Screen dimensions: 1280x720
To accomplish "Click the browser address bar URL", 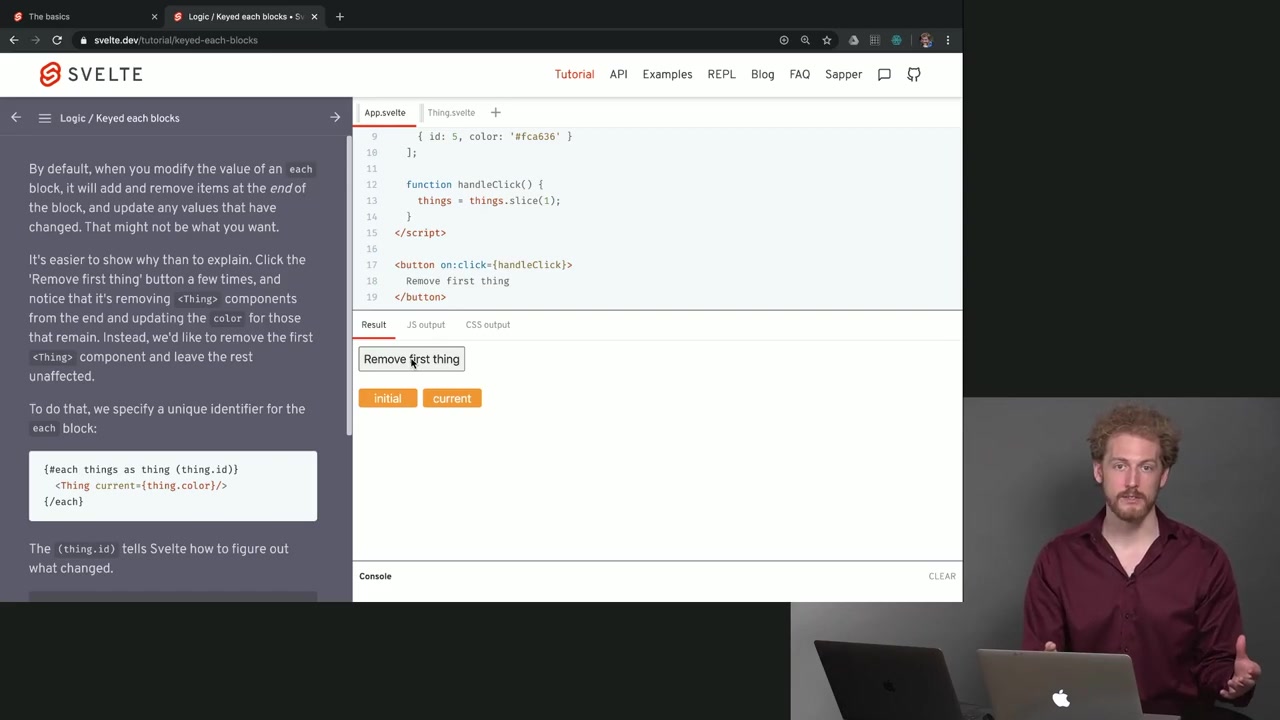I will pos(176,40).
